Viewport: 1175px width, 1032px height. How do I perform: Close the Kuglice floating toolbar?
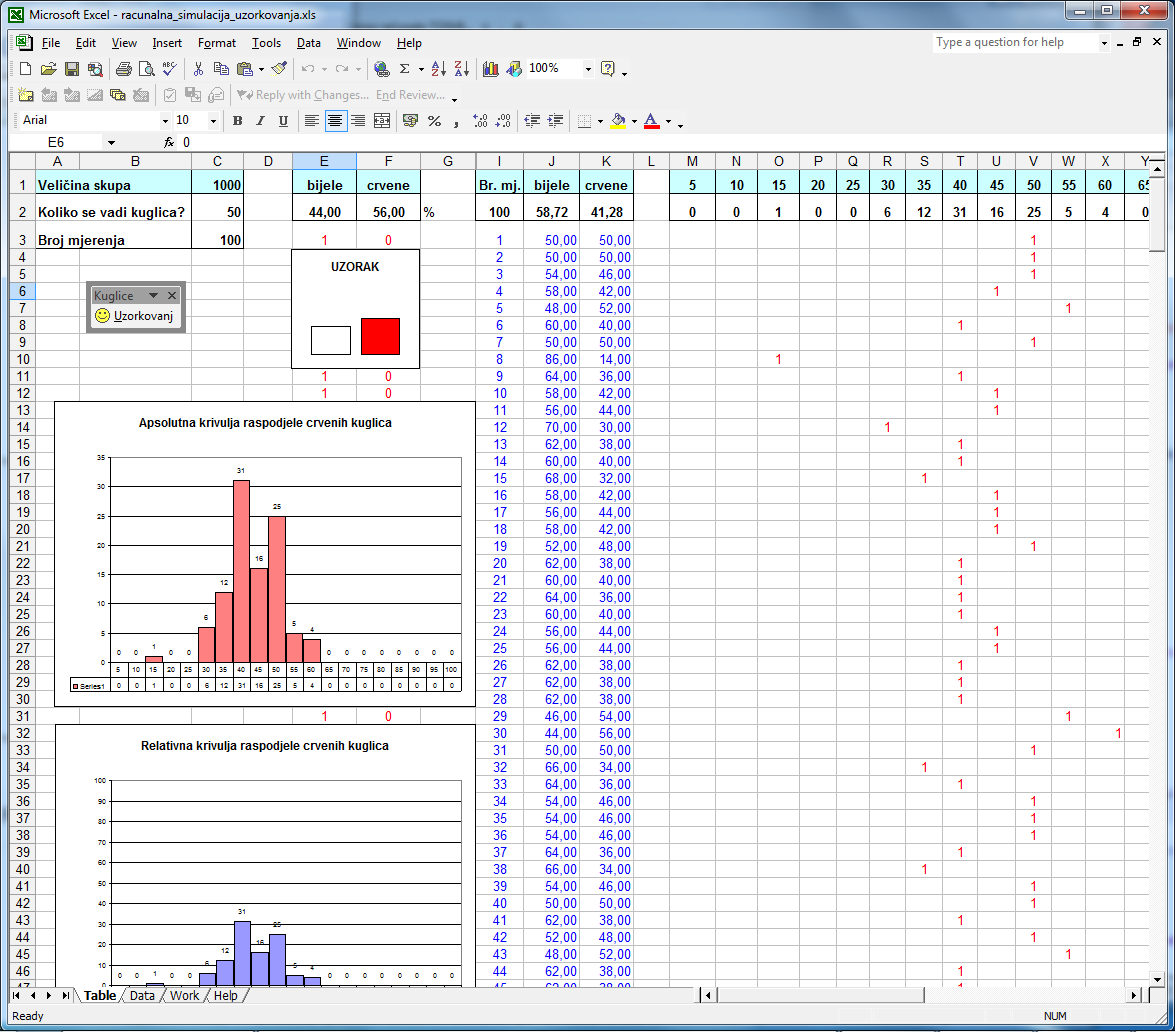click(x=172, y=295)
